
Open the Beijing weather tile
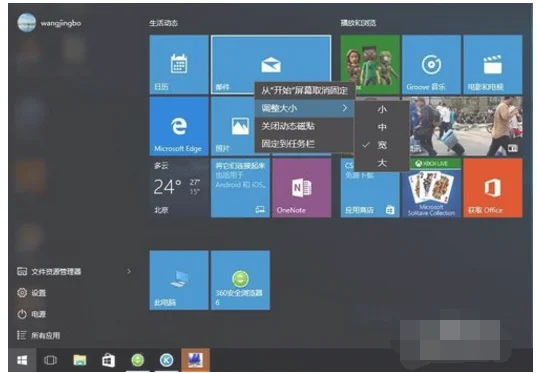179,187
